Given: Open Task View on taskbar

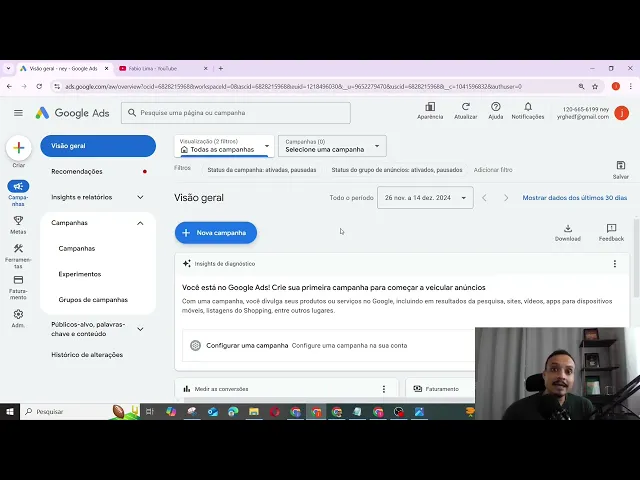Looking at the screenshot, I should [x=150, y=412].
